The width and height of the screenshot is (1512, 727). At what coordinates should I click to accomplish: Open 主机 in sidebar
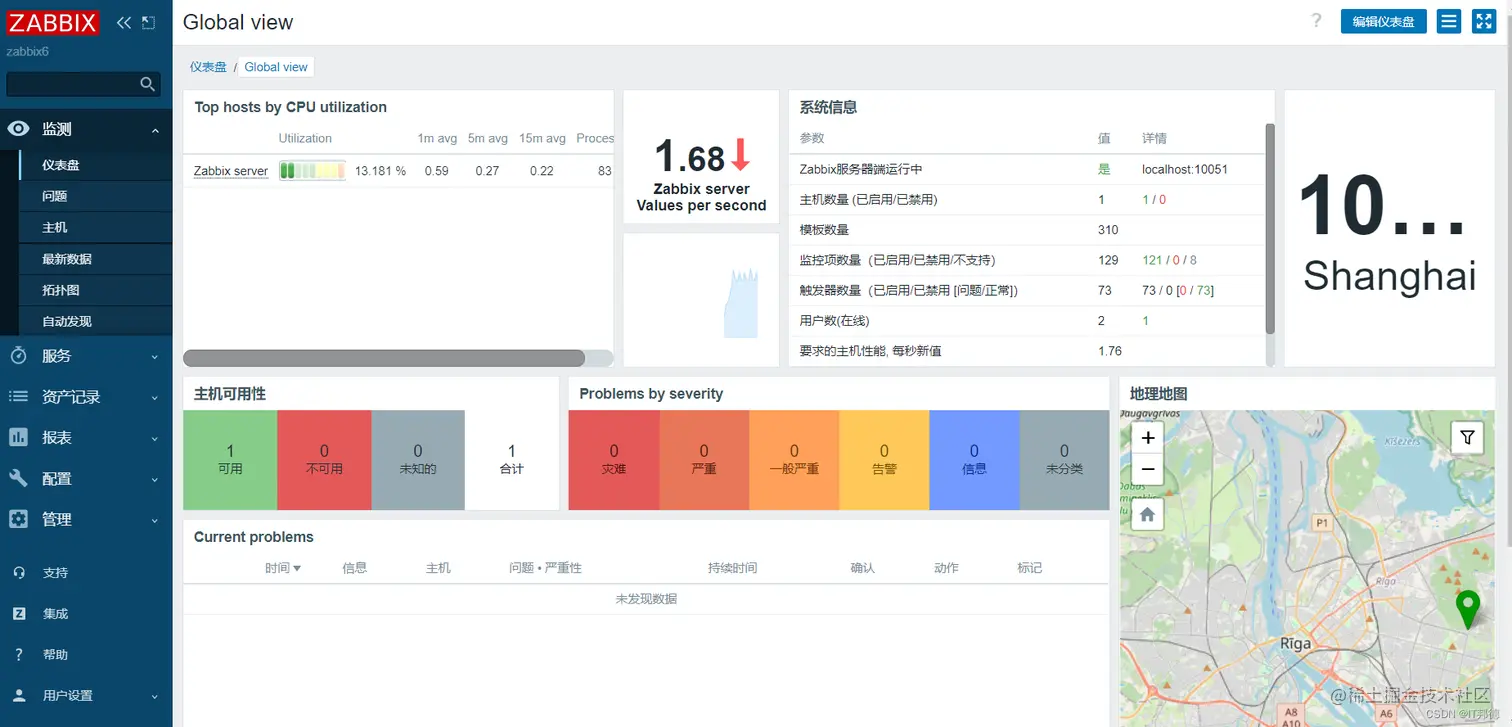pyautogui.click(x=96, y=227)
